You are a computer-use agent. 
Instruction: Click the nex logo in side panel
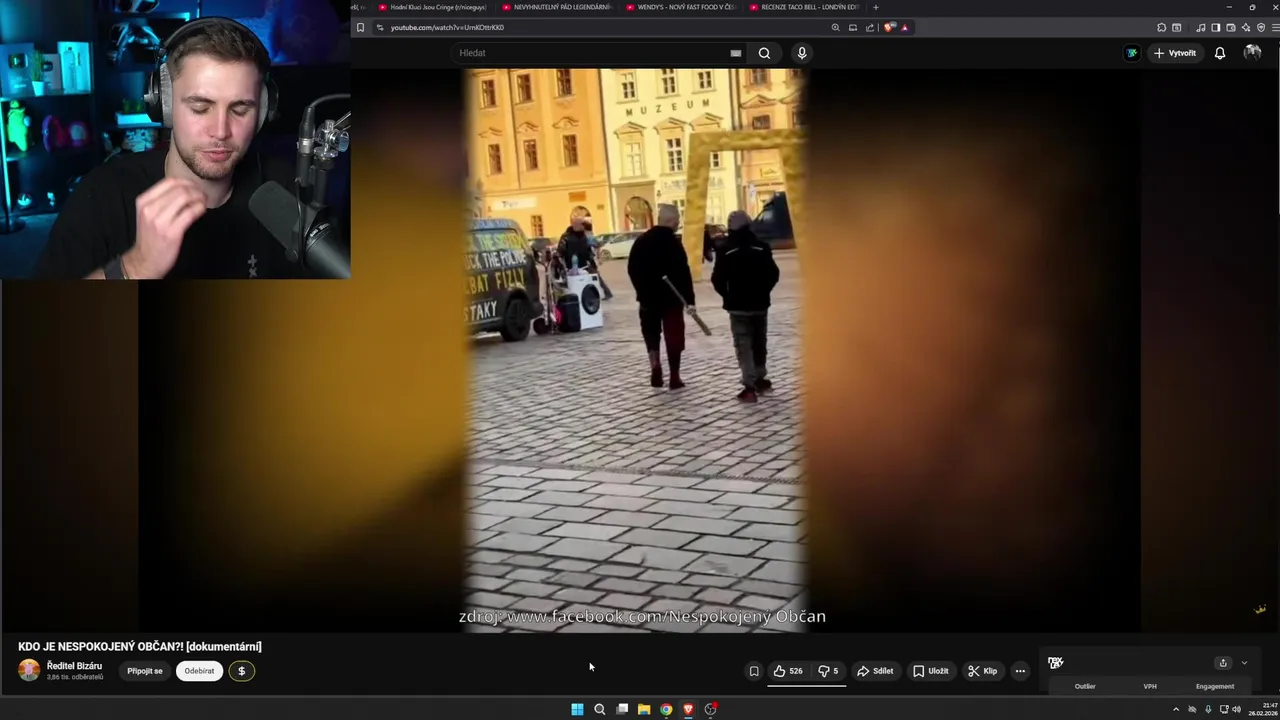click(1055, 662)
